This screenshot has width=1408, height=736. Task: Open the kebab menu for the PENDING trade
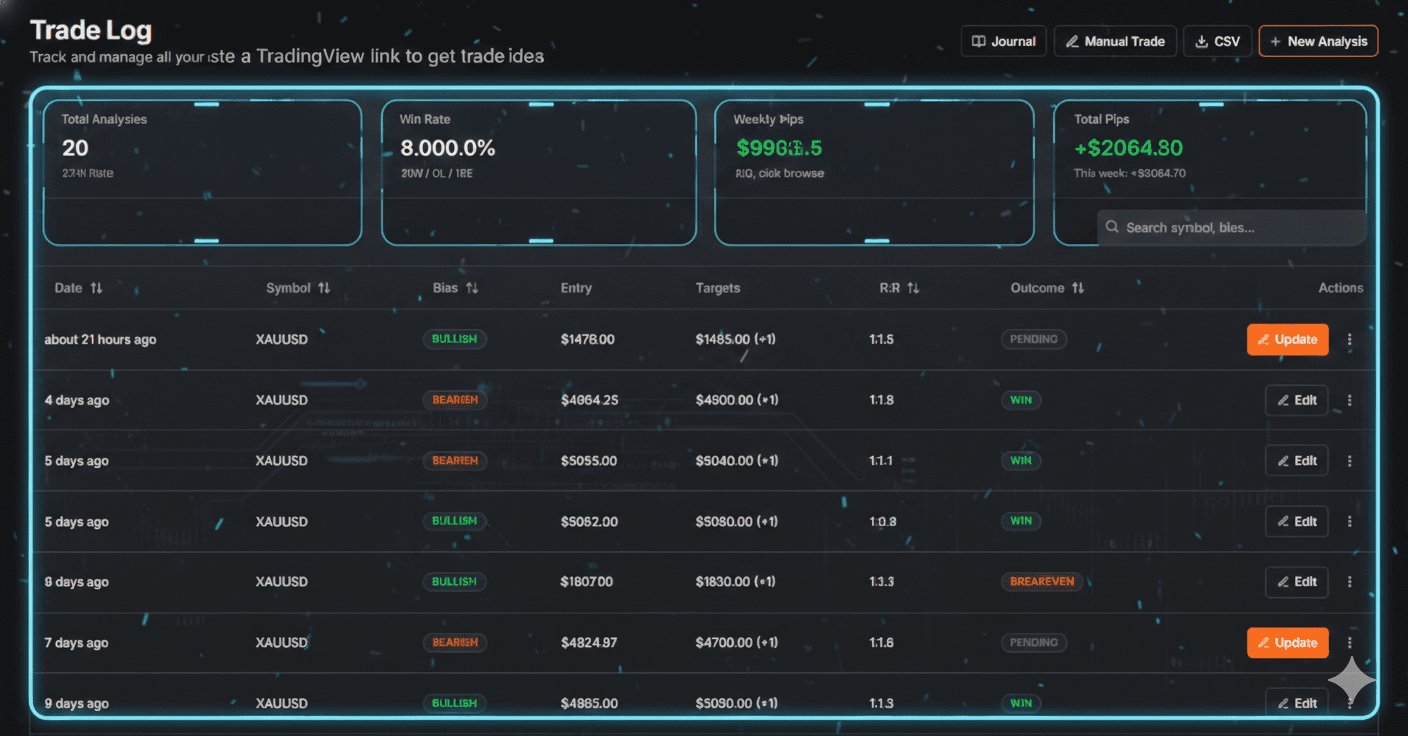point(1349,339)
